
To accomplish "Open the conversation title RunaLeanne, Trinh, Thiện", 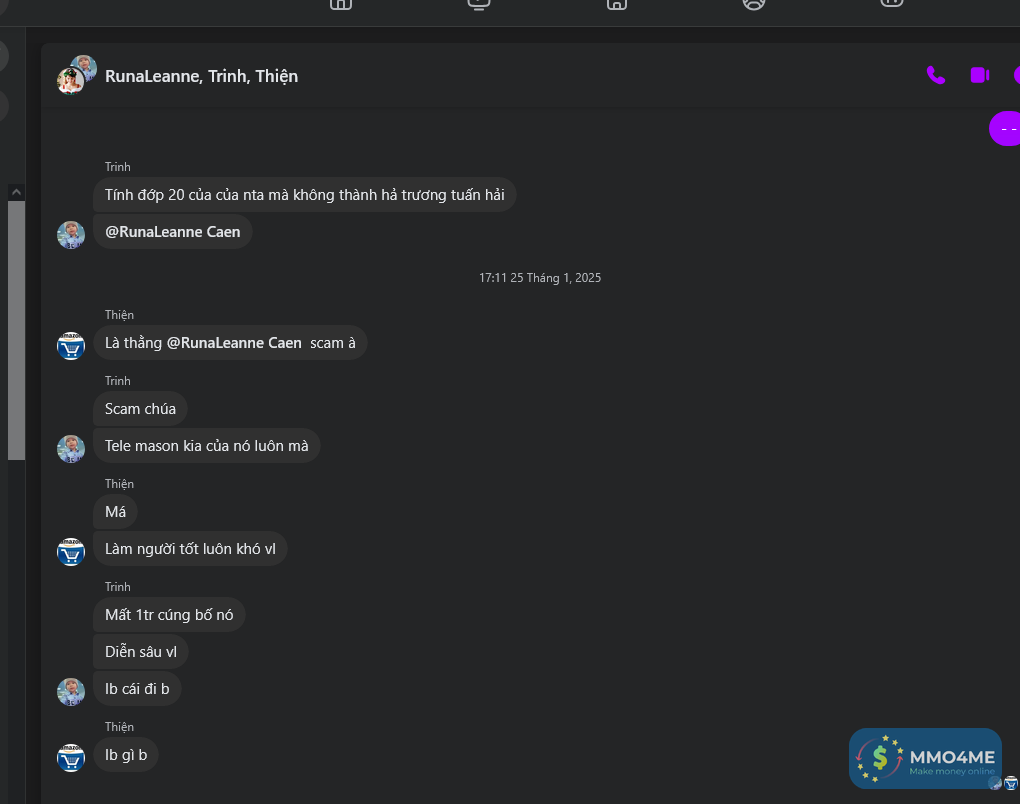I will pos(201,76).
